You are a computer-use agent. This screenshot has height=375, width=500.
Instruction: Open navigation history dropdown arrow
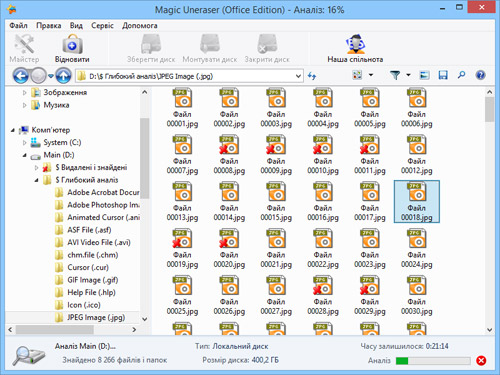click(x=50, y=76)
